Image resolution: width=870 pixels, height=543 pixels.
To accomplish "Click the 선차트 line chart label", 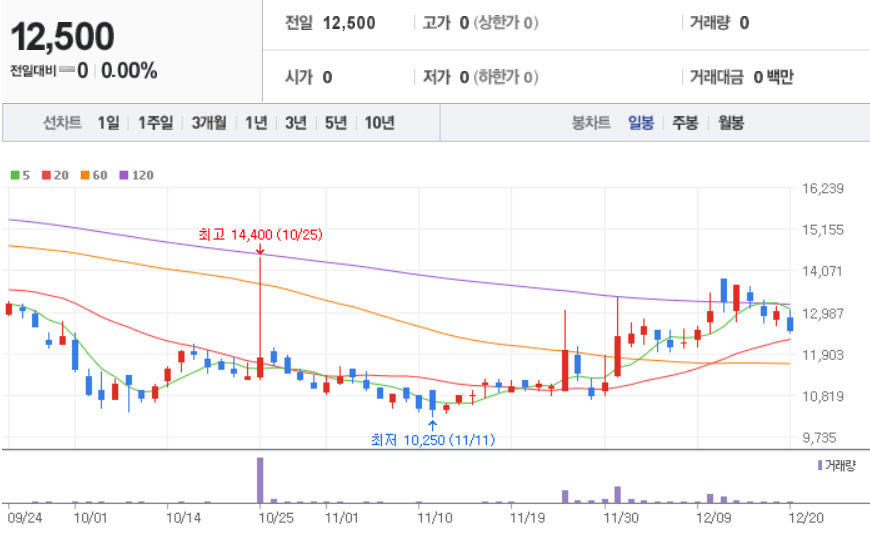I will tap(63, 123).
